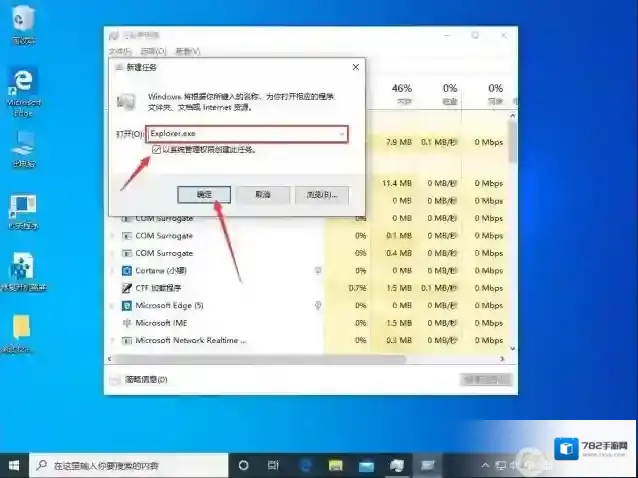Click the Explorer.exe open field
638x478 pixels.
point(247,134)
